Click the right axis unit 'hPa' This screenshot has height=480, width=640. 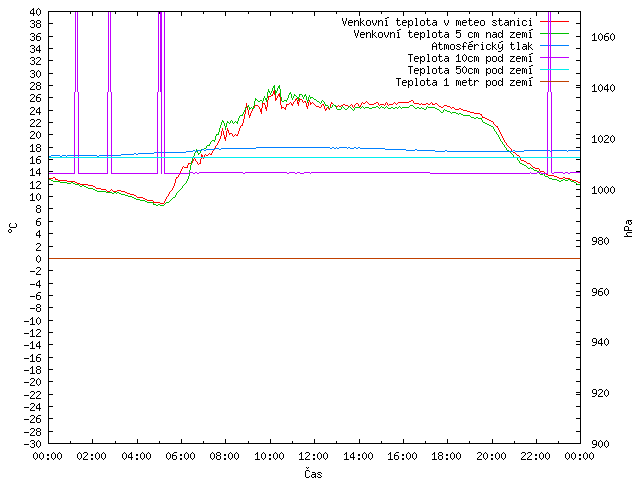point(628,228)
